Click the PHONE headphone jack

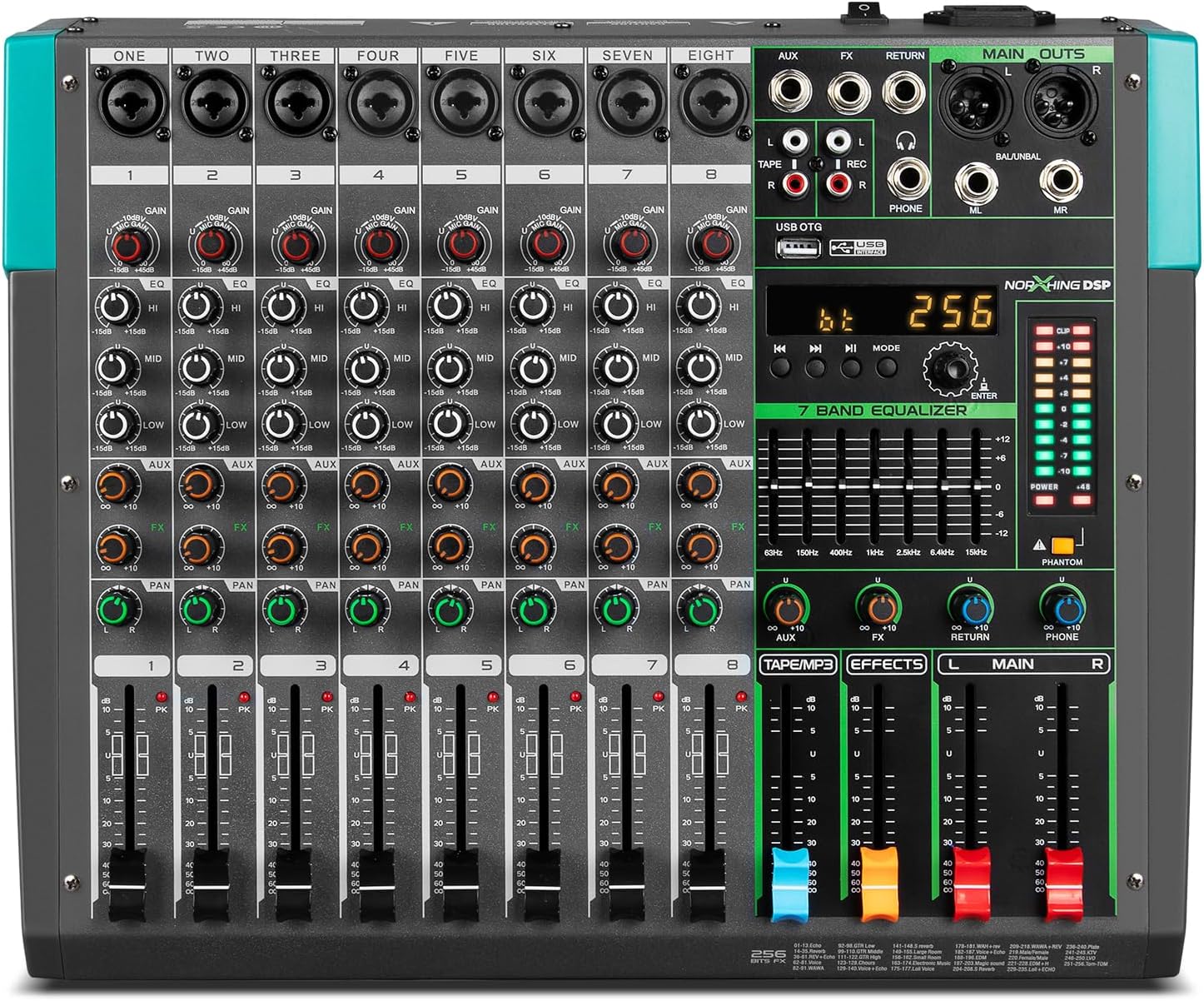tap(909, 181)
